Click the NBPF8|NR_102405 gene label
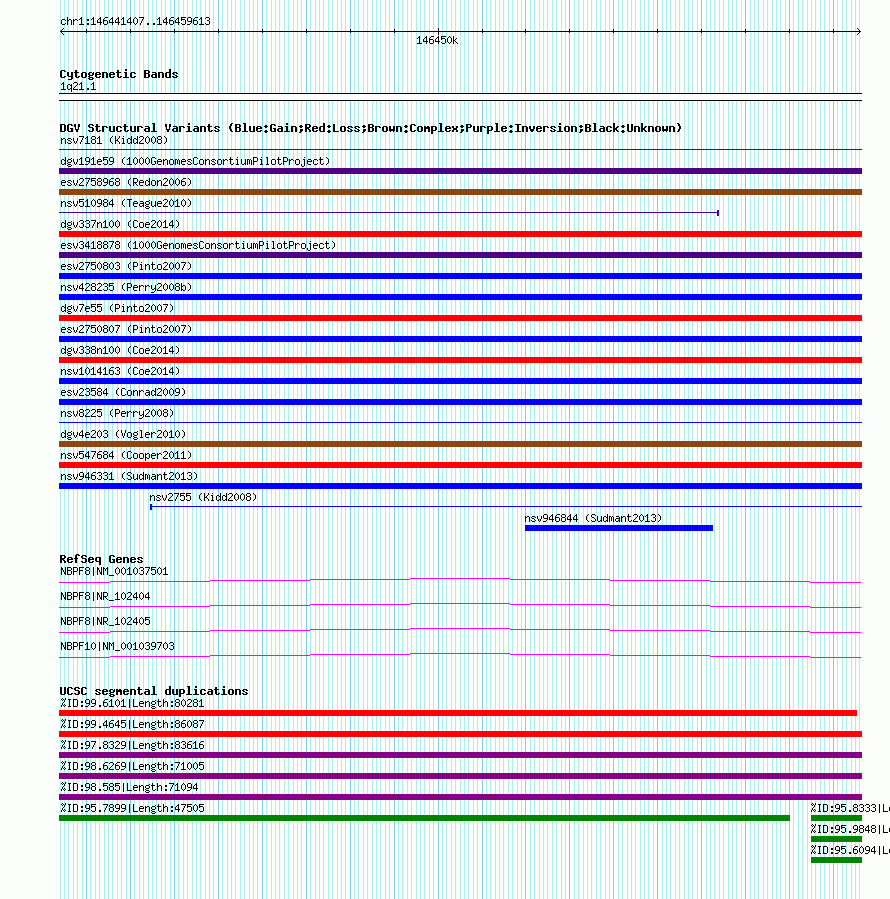The height and width of the screenshot is (899, 890). 105,622
